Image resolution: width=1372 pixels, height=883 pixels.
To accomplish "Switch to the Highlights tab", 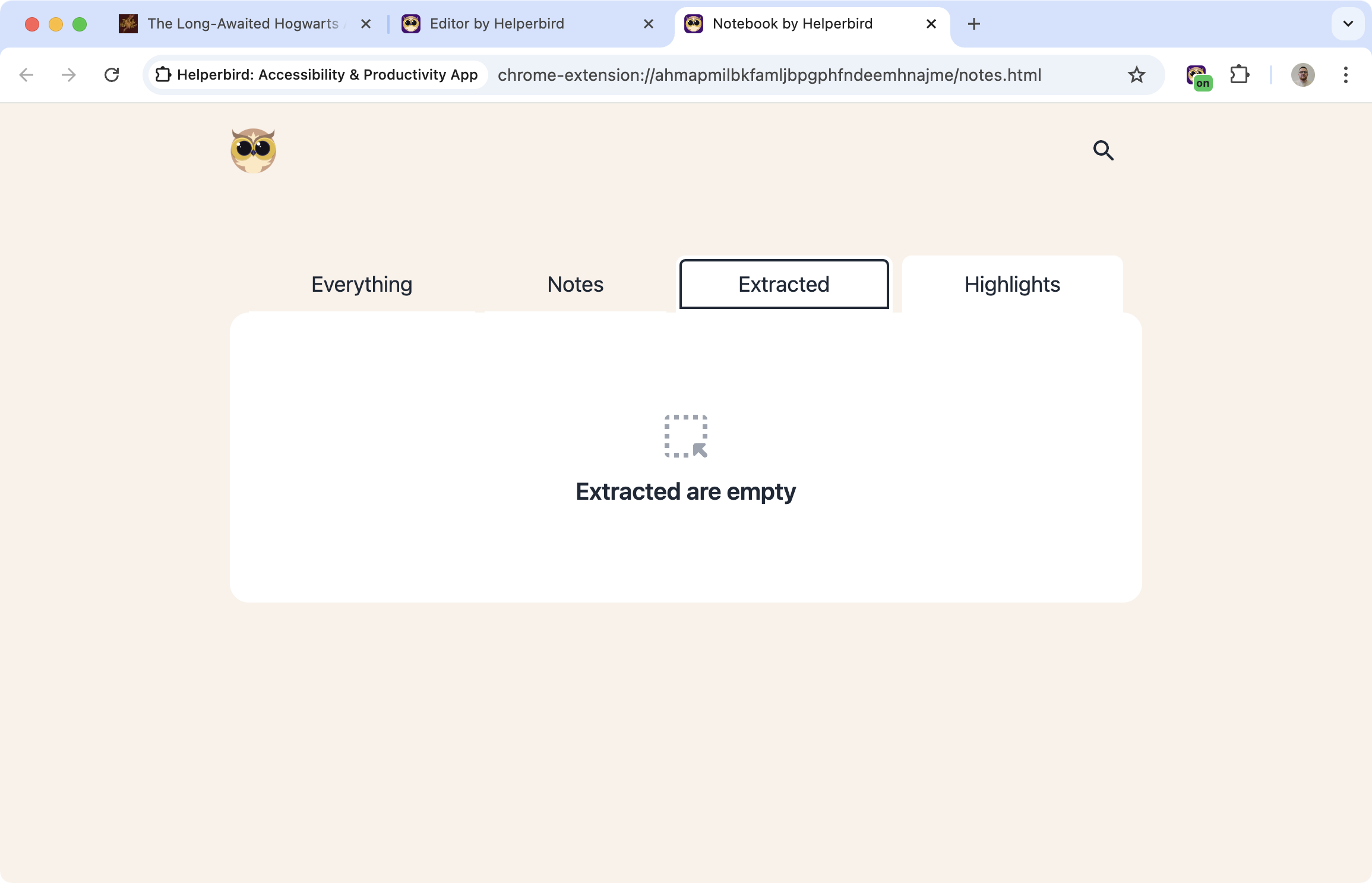I will coord(1012,284).
